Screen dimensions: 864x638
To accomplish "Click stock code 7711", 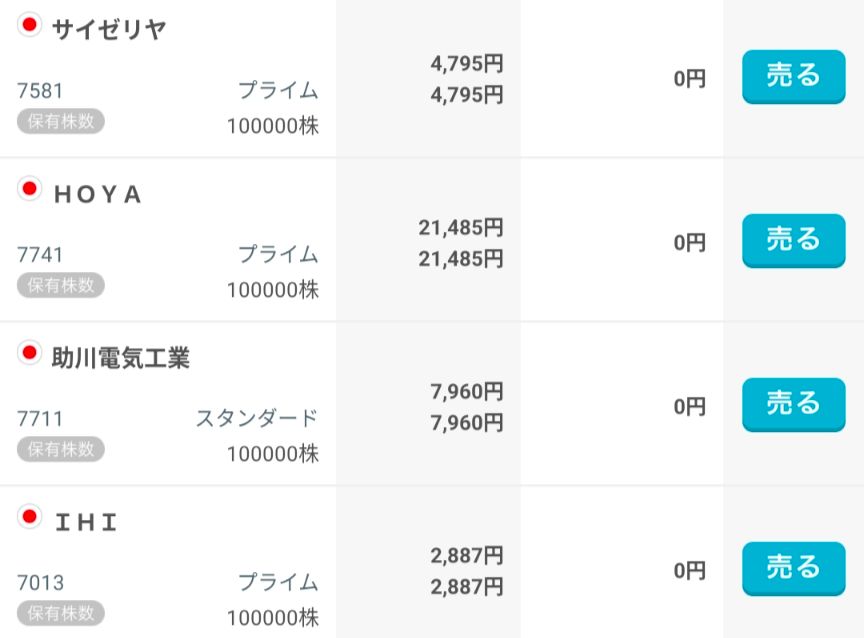I will click(40, 418).
